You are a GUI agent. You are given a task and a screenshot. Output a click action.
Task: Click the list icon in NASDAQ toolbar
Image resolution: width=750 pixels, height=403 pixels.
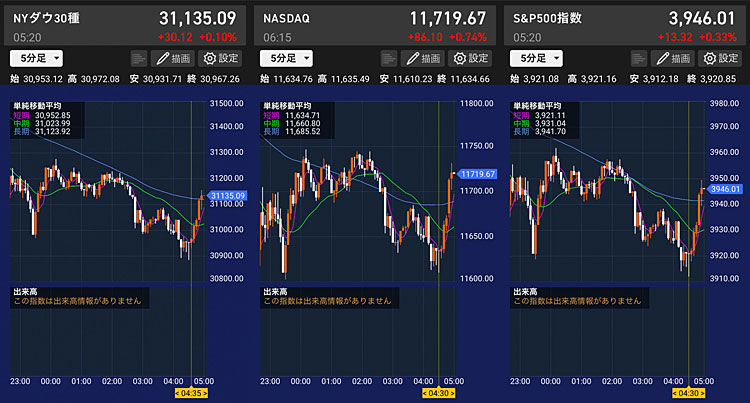pyautogui.click(x=389, y=58)
